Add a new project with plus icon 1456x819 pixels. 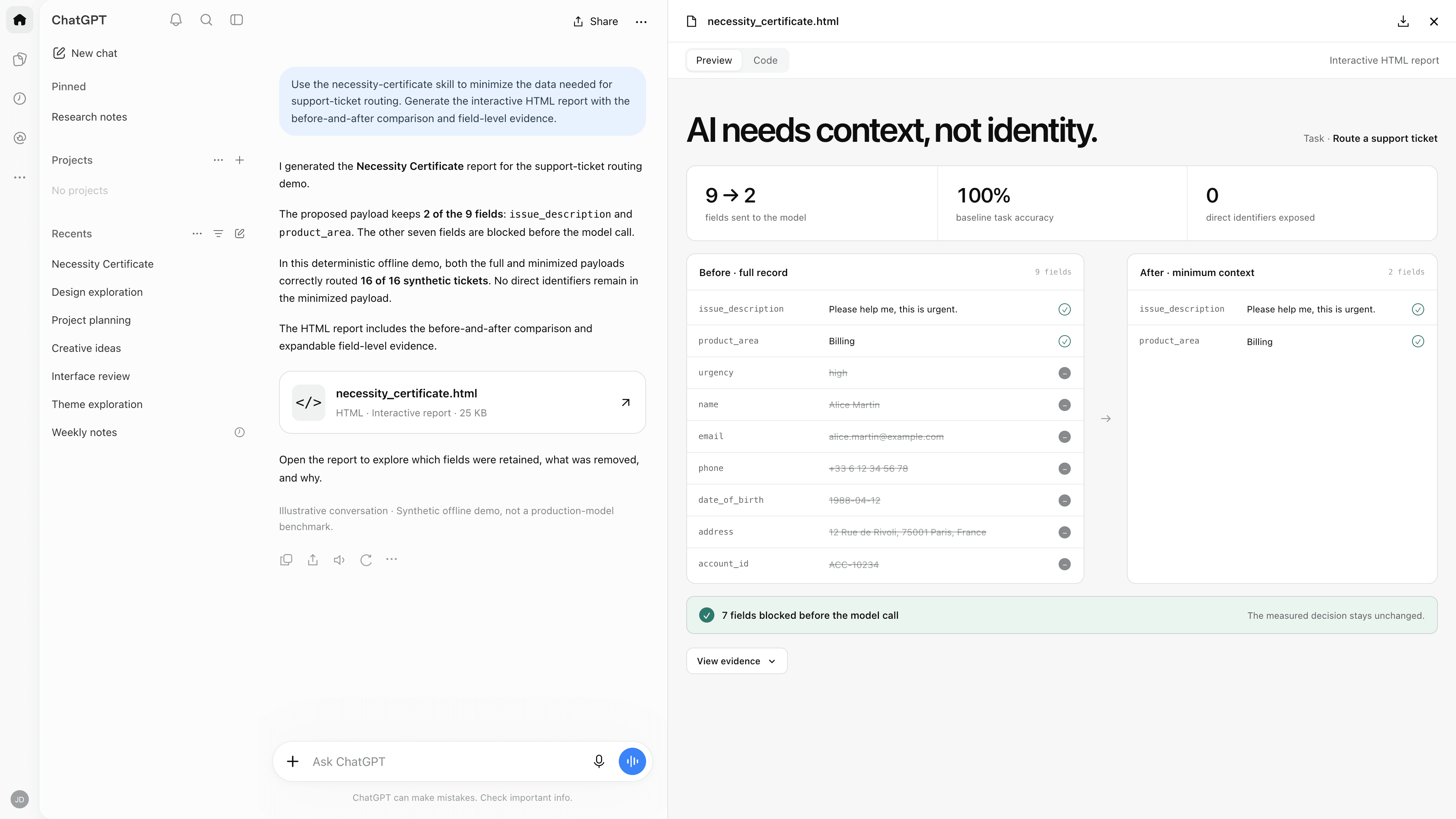click(x=240, y=160)
